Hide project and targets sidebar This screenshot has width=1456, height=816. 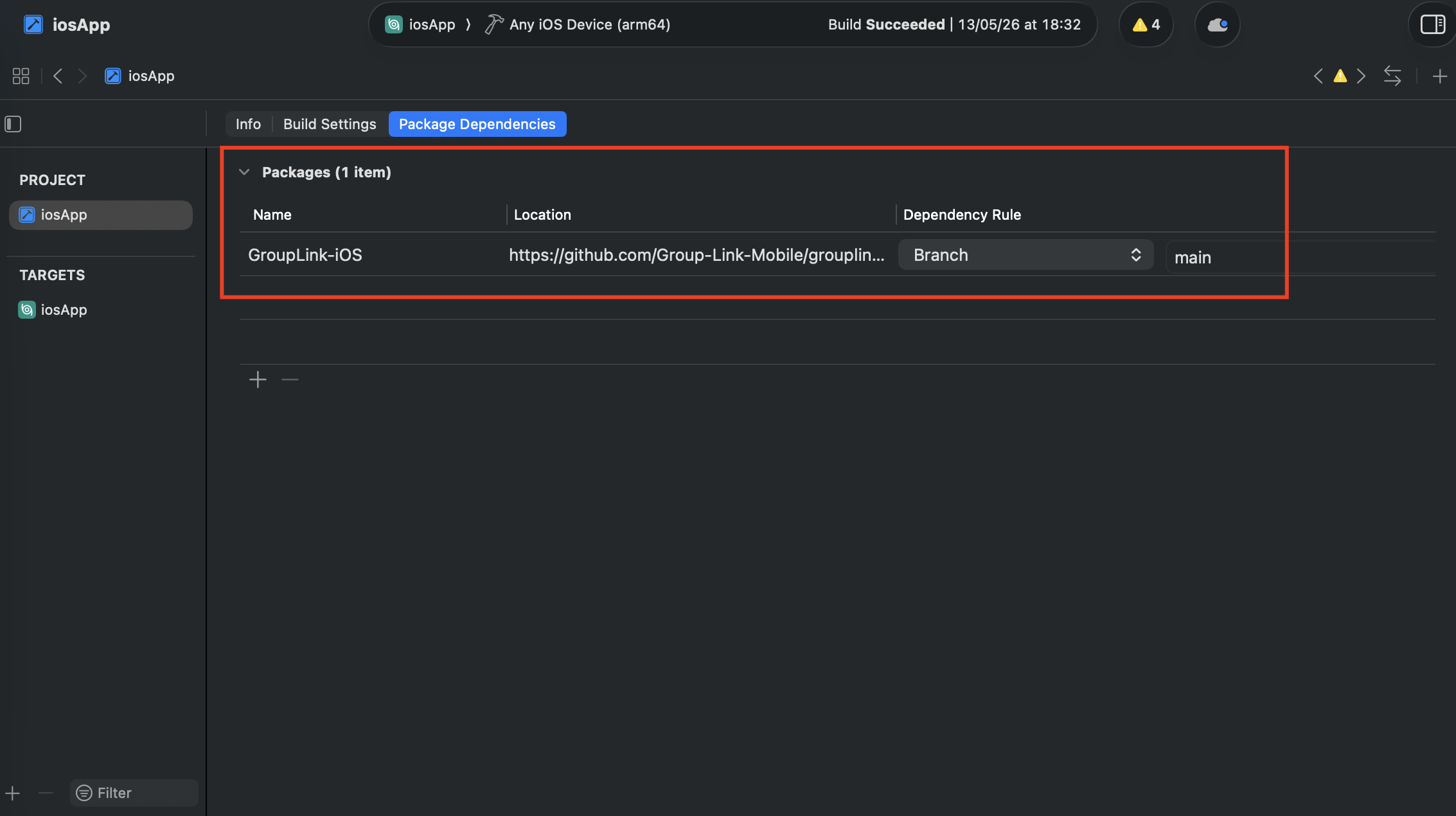coord(13,123)
